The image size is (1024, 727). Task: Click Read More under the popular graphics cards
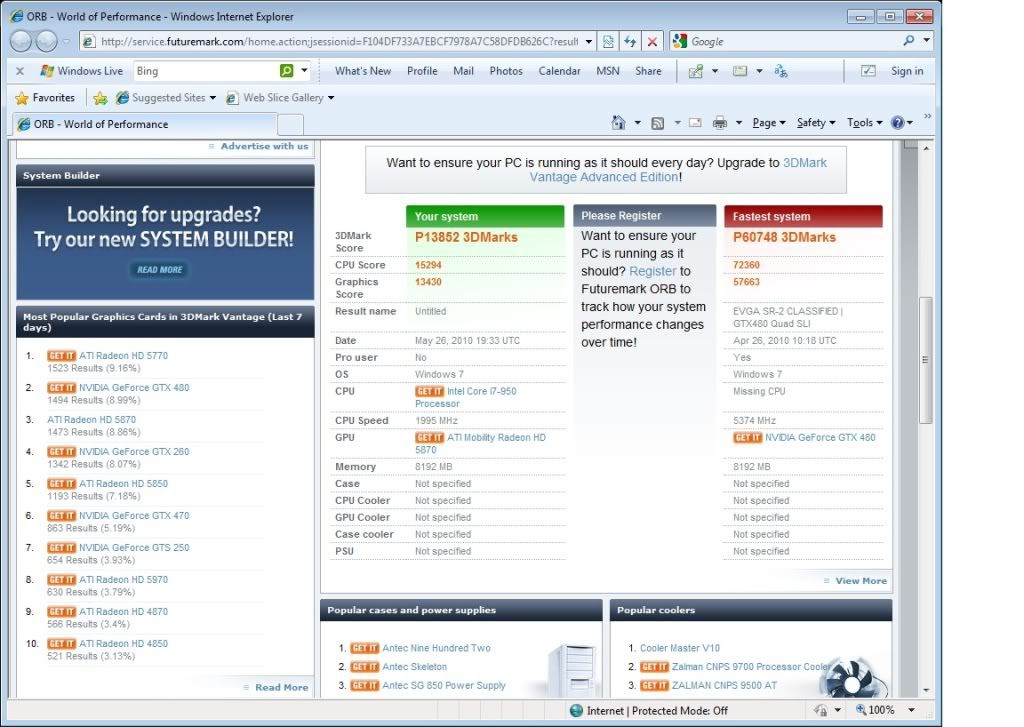coord(281,687)
